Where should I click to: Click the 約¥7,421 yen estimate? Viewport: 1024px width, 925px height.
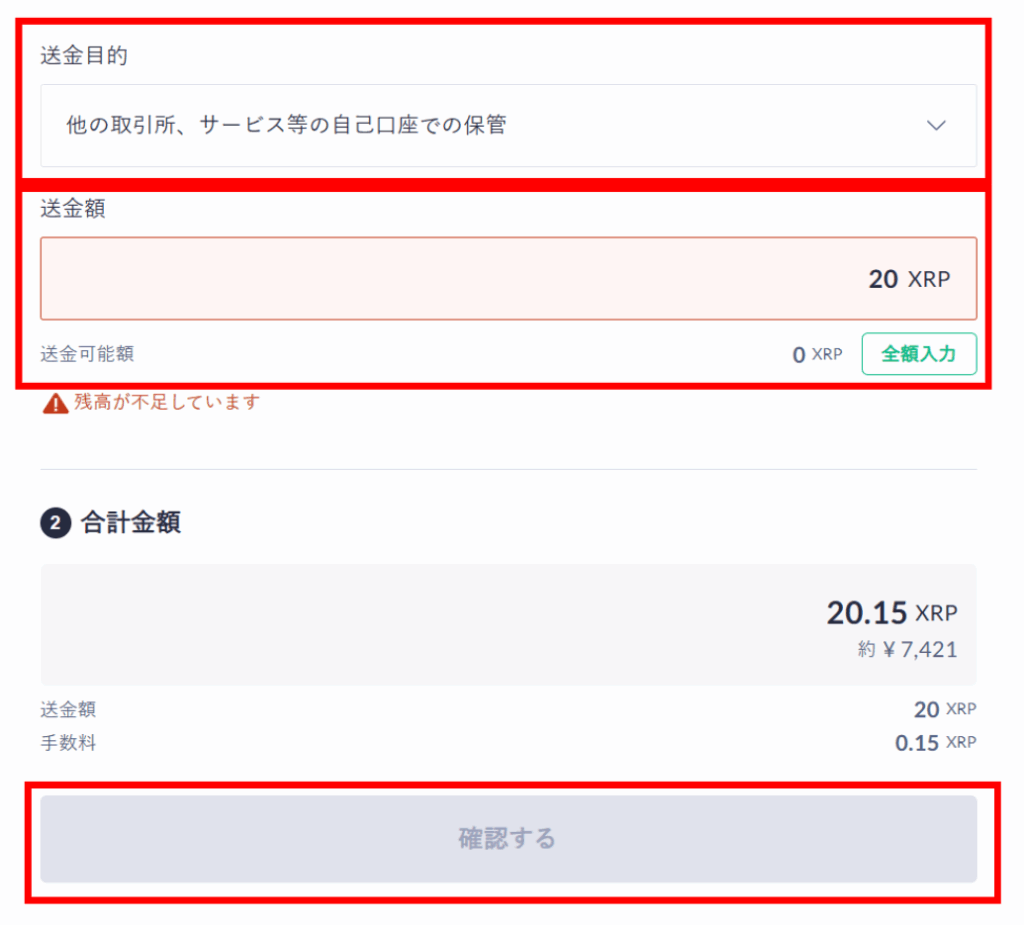[x=907, y=650]
